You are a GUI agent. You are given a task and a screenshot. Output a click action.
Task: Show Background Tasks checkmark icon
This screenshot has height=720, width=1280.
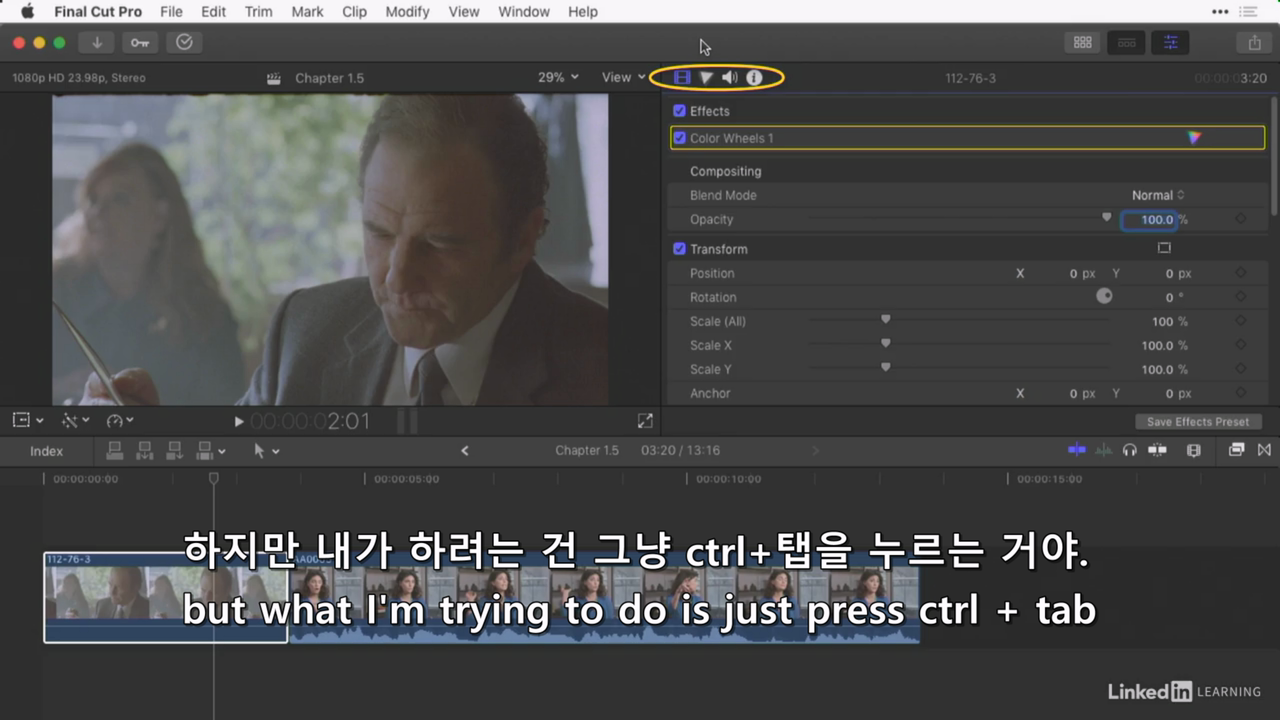tap(184, 42)
